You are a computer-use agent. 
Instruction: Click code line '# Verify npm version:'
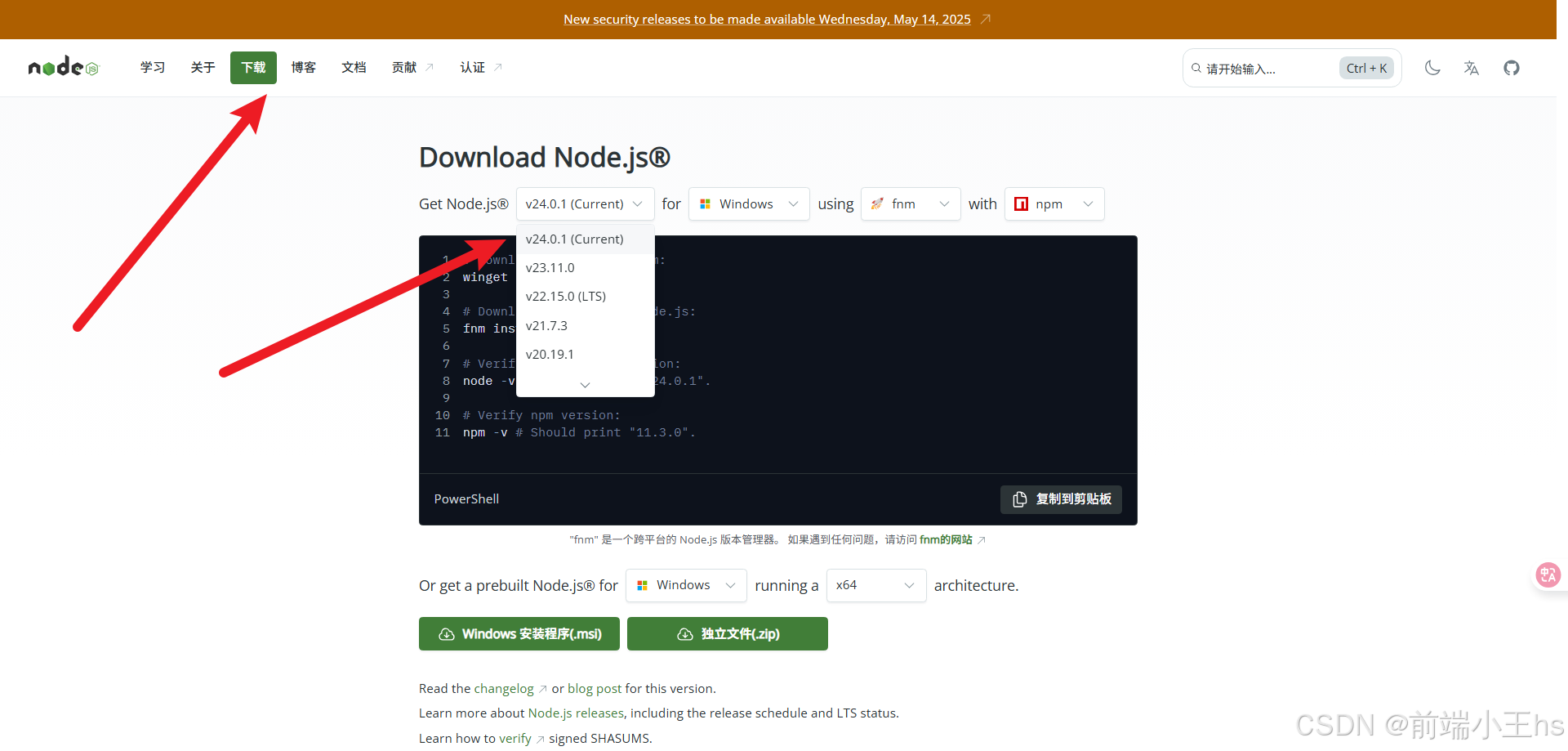(x=541, y=416)
